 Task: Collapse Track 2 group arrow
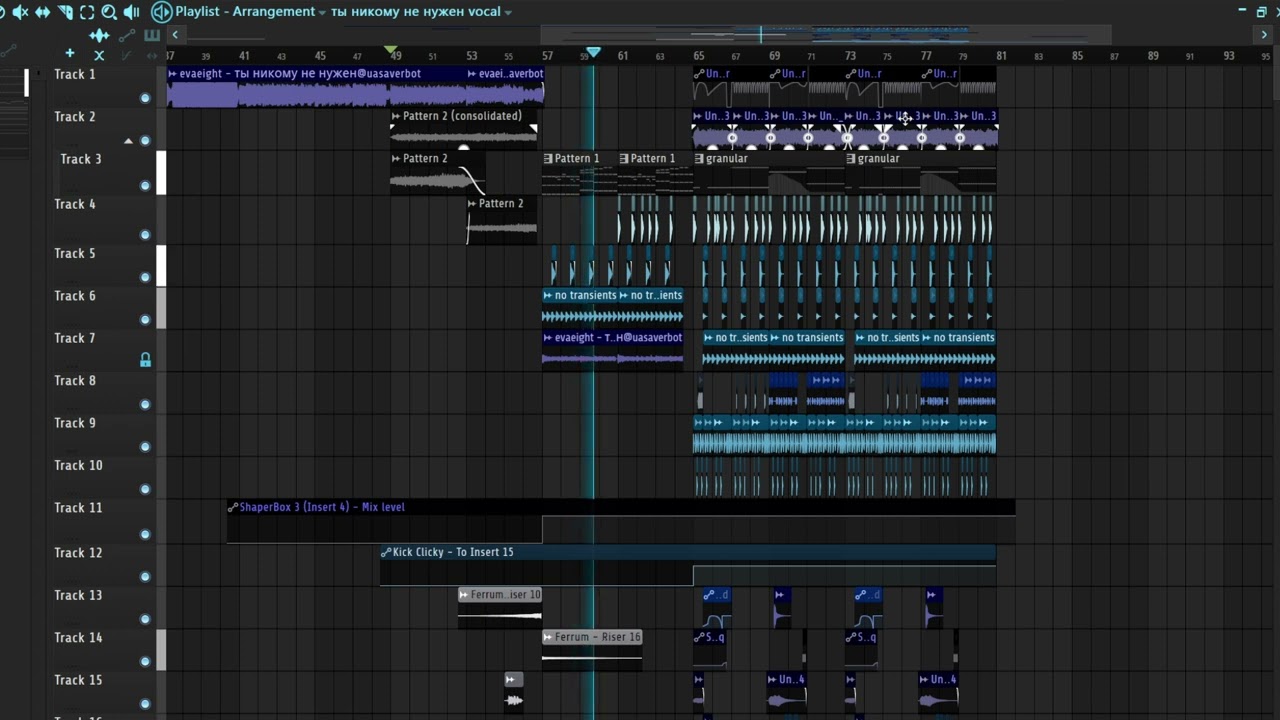click(128, 141)
